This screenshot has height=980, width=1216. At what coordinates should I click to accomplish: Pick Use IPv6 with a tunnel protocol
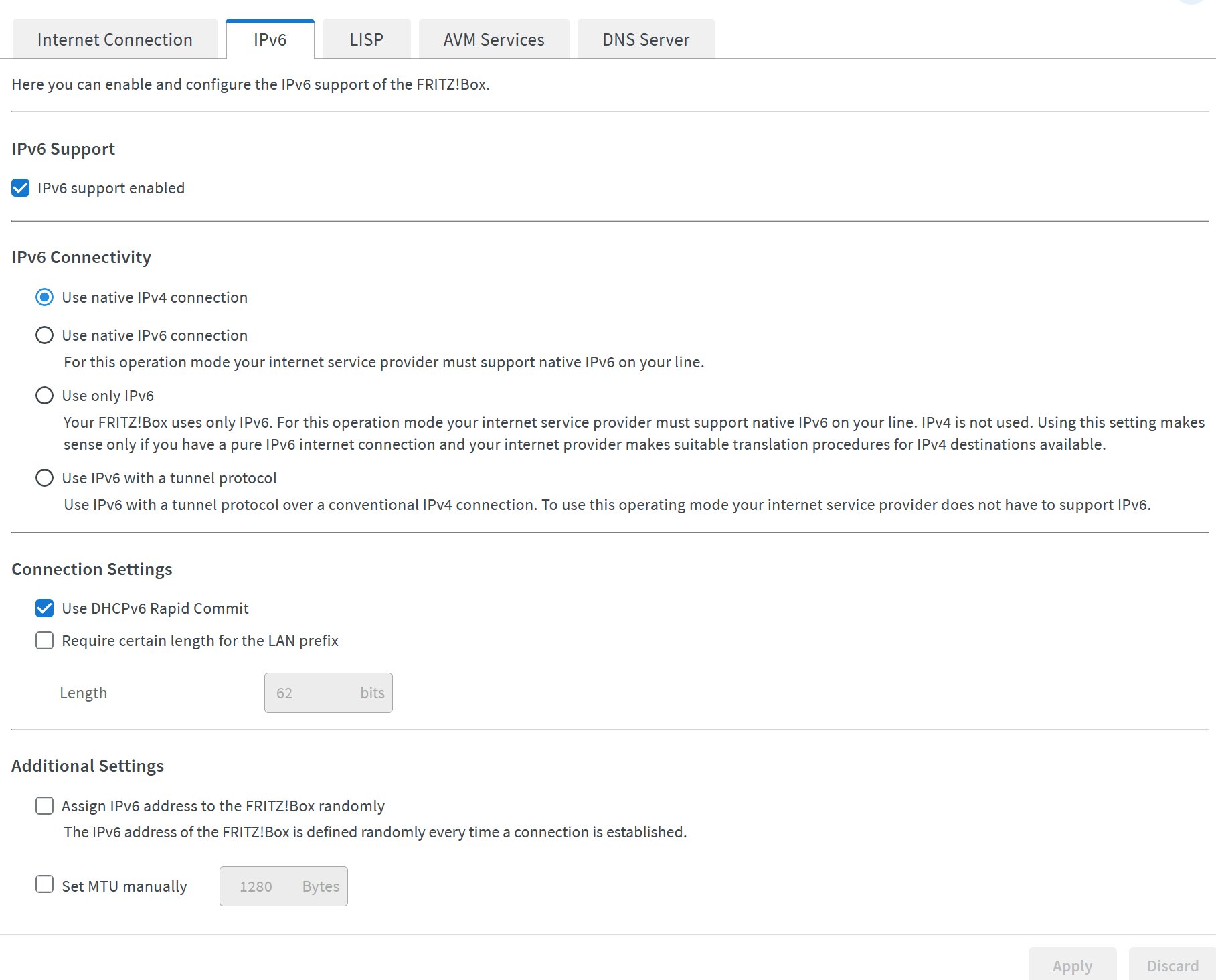45,478
